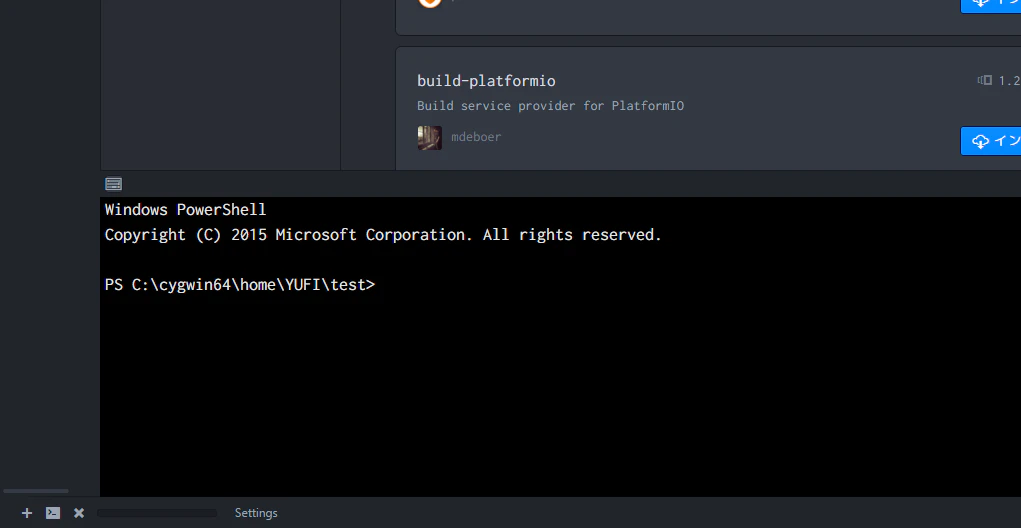Click the terminal panel keyboard icon
1021x528 pixels.
click(x=113, y=184)
